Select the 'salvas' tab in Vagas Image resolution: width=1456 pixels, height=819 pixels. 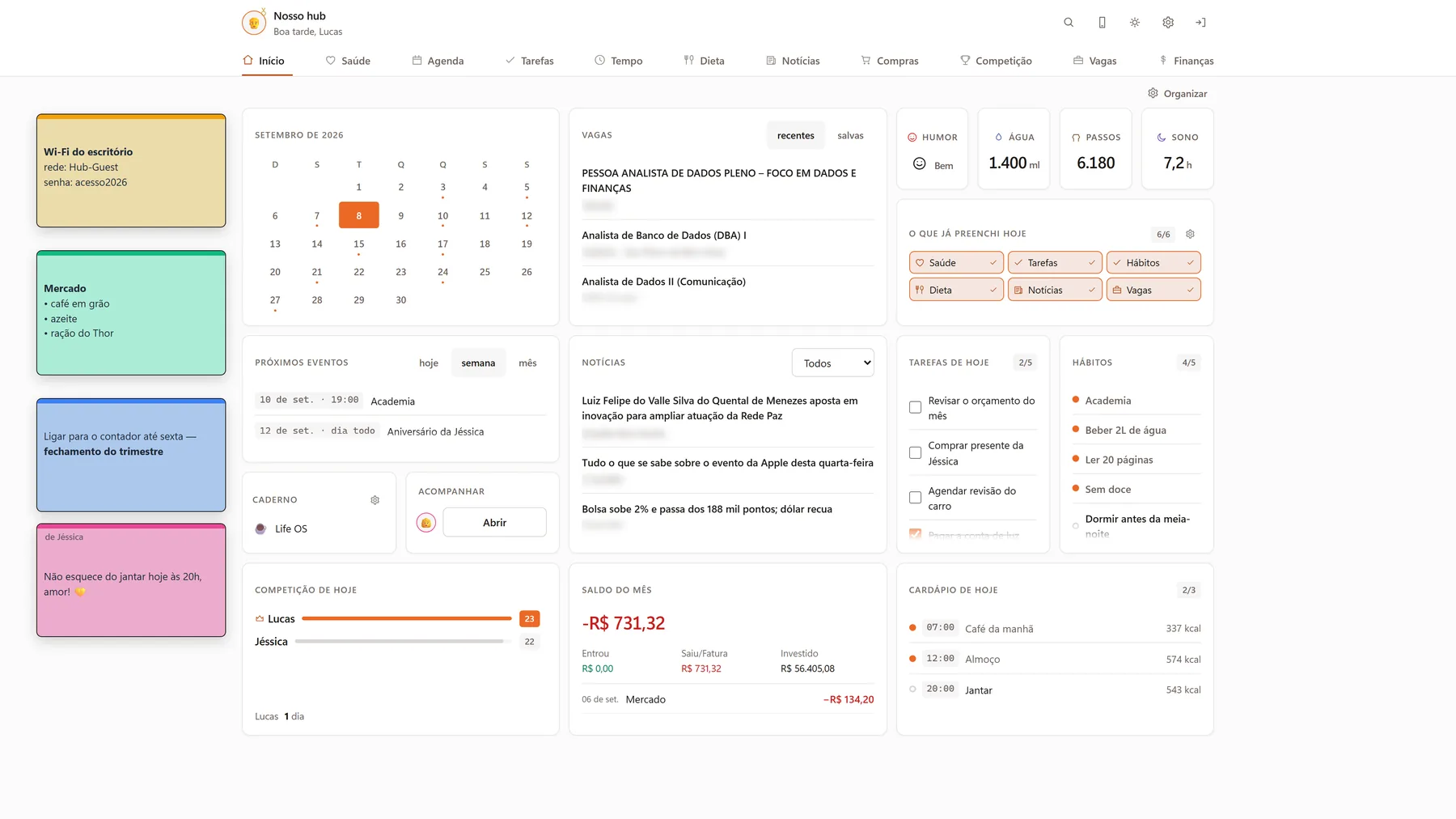tap(850, 136)
